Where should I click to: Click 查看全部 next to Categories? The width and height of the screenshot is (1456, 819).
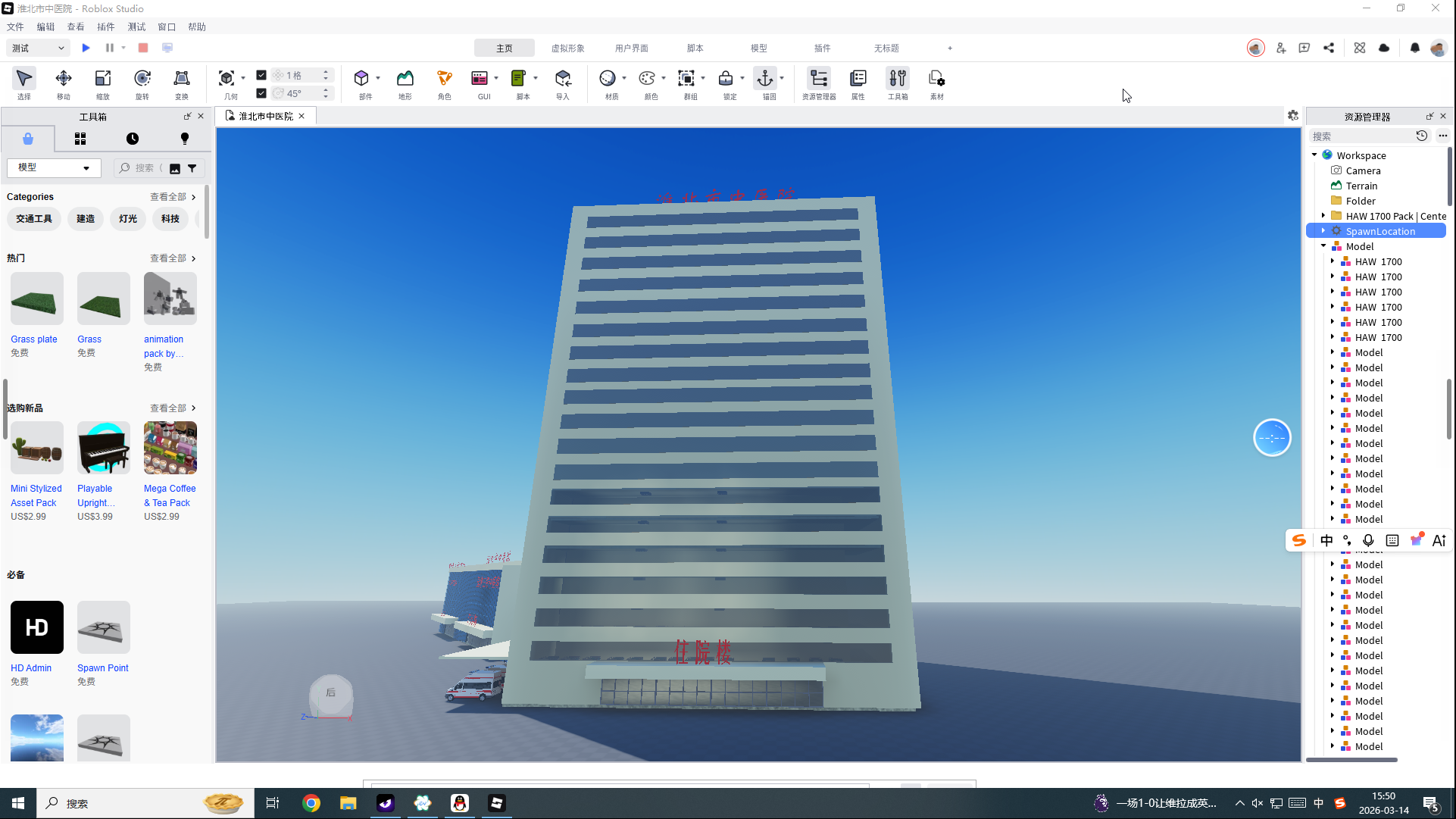tap(172, 197)
